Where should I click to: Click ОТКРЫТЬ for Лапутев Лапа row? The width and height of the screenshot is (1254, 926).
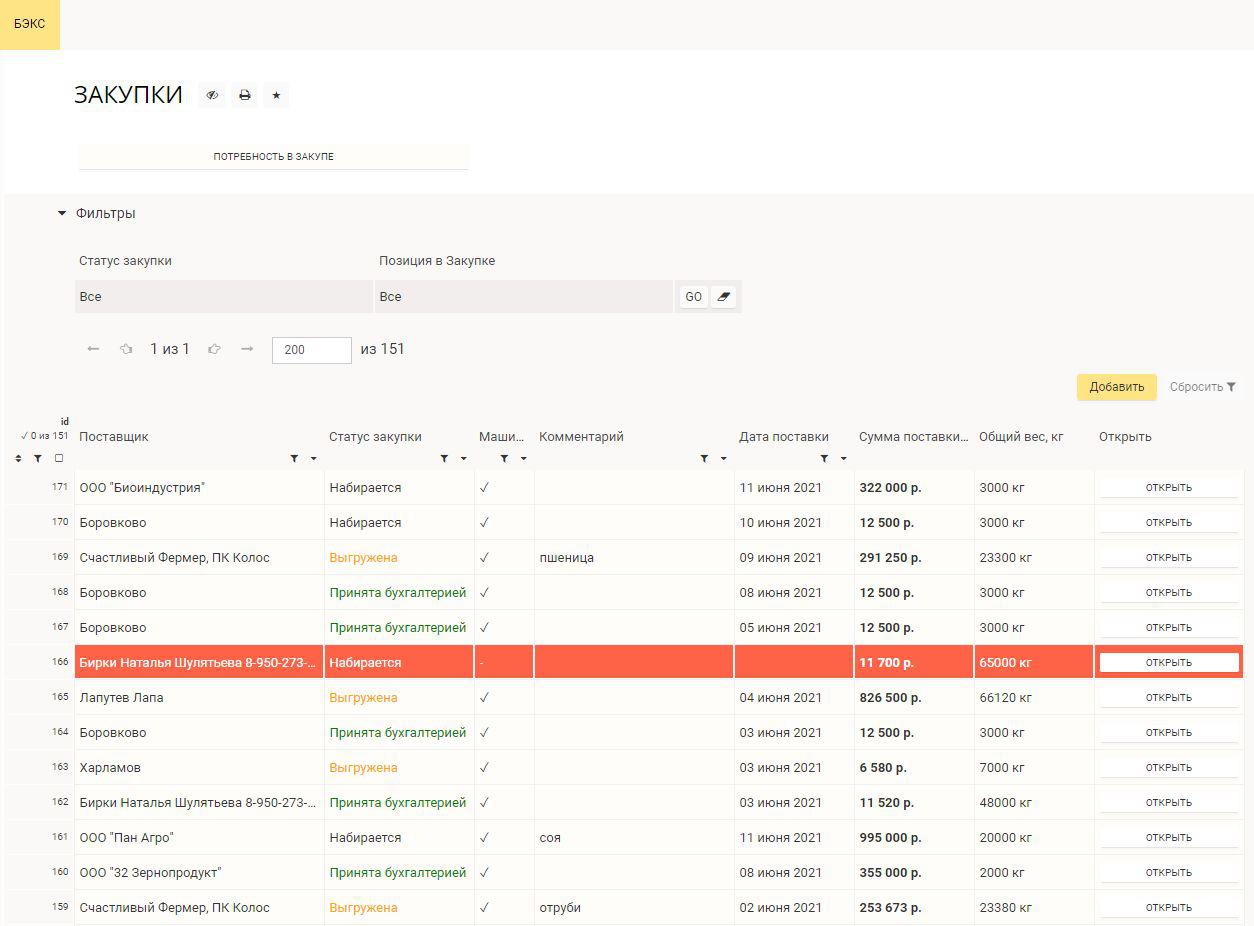tap(1169, 698)
